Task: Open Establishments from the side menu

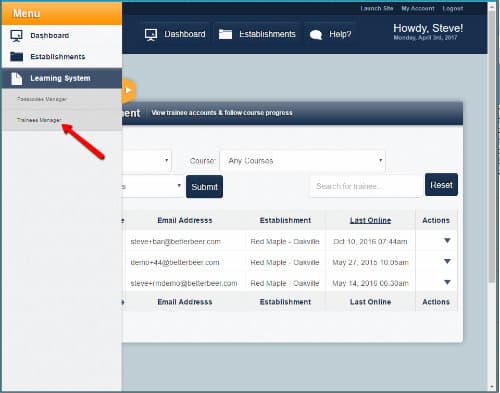Action: click(62, 57)
